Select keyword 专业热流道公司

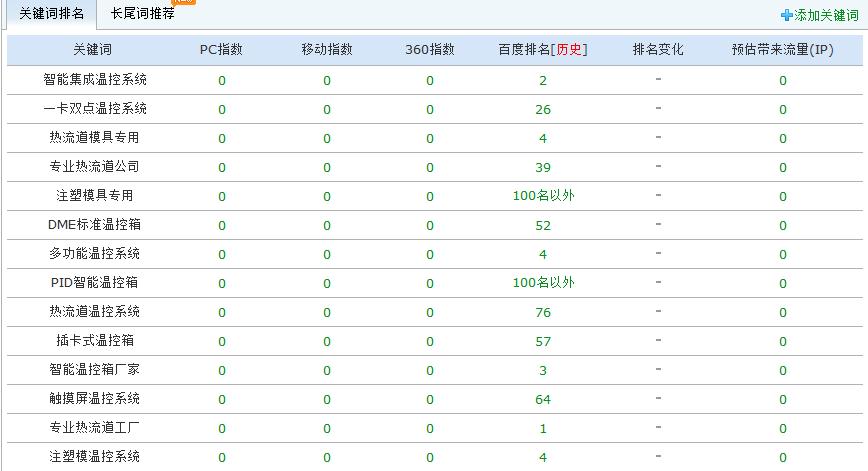tap(95, 167)
